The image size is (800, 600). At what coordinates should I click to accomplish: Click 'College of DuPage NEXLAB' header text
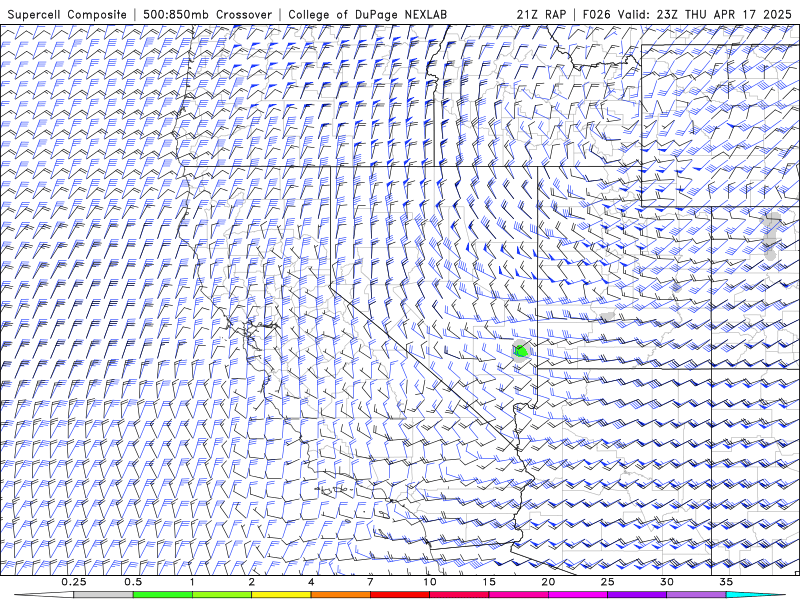click(x=367, y=14)
